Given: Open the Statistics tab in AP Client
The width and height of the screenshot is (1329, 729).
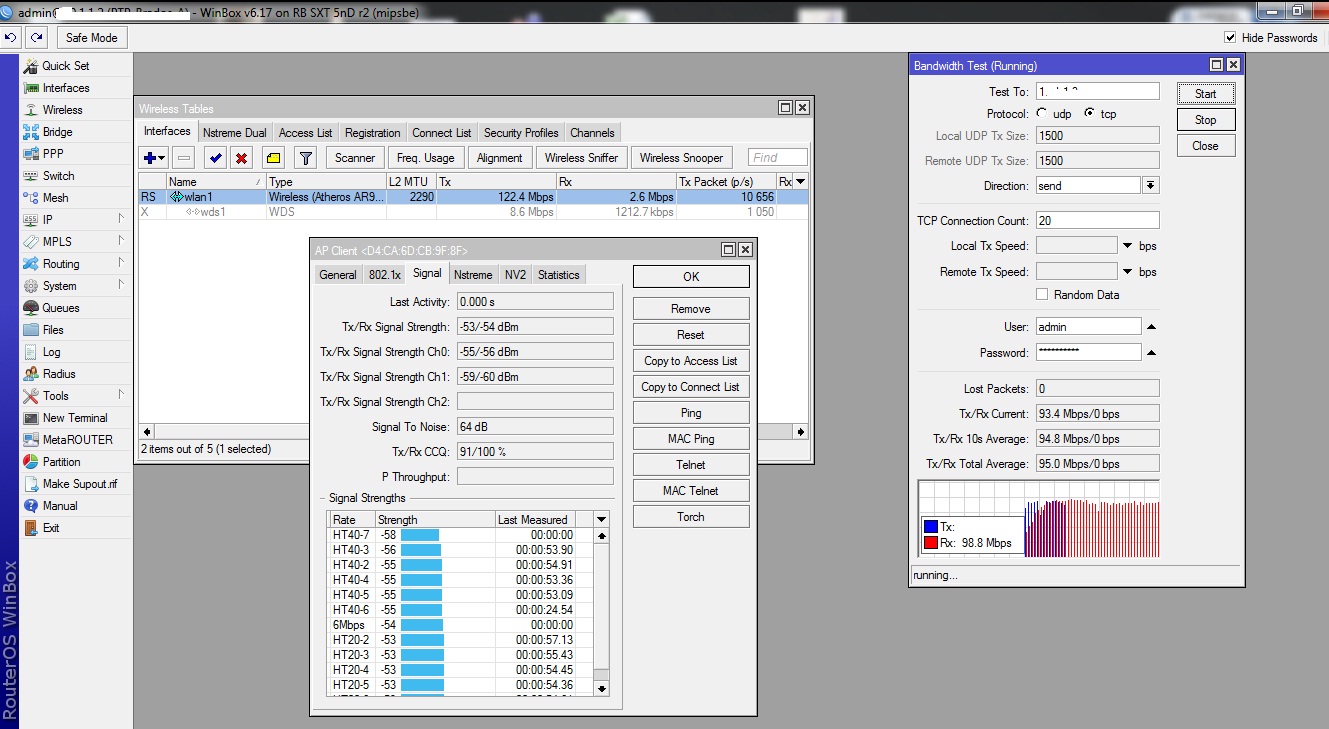Looking at the screenshot, I should pyautogui.click(x=558, y=275).
